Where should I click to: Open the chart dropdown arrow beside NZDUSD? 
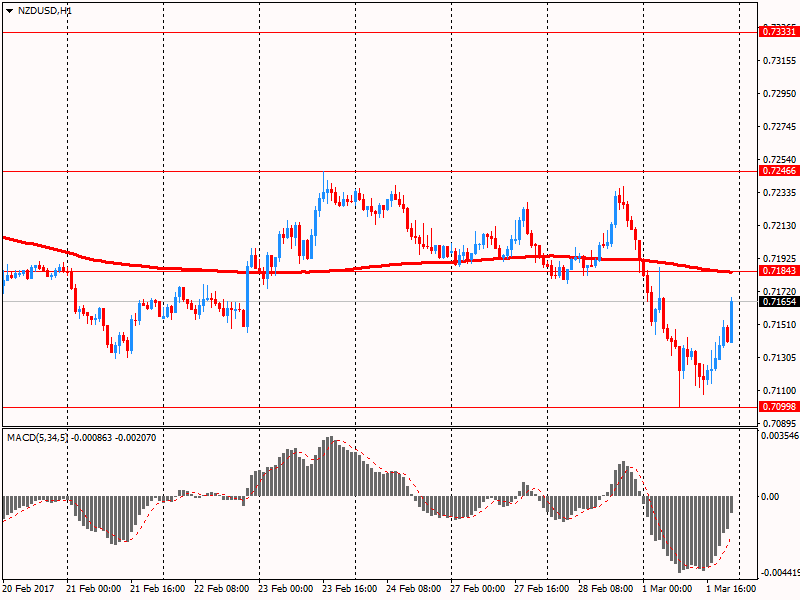point(9,10)
